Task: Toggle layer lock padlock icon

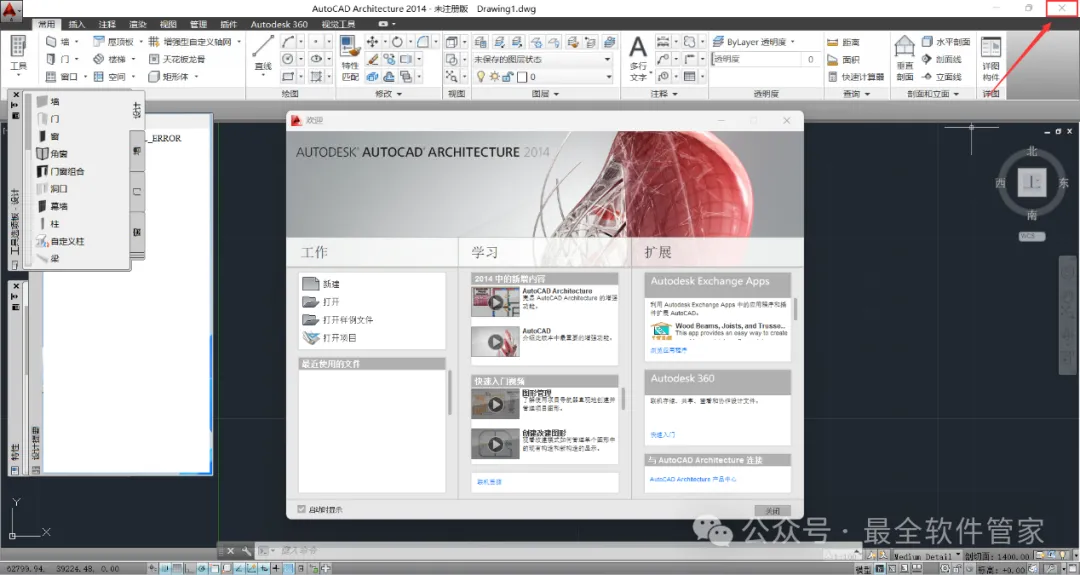Action: pos(507,76)
